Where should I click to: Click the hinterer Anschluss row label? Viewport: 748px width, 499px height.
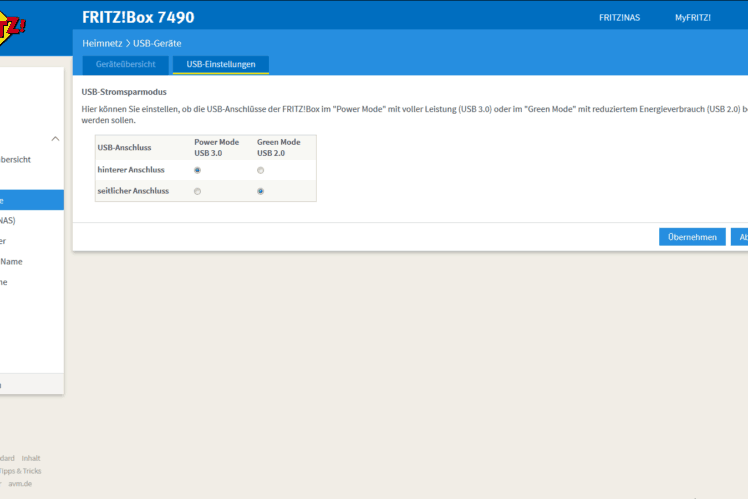(x=131, y=170)
